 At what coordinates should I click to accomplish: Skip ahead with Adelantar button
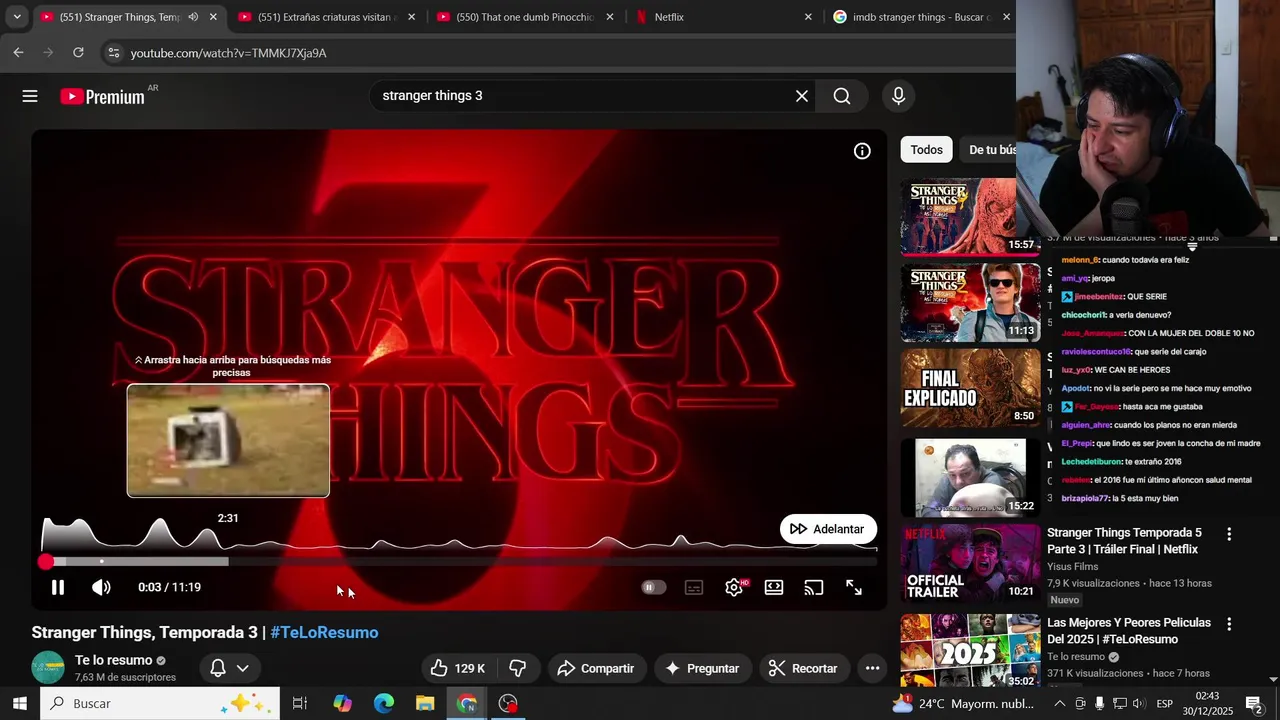(x=828, y=529)
